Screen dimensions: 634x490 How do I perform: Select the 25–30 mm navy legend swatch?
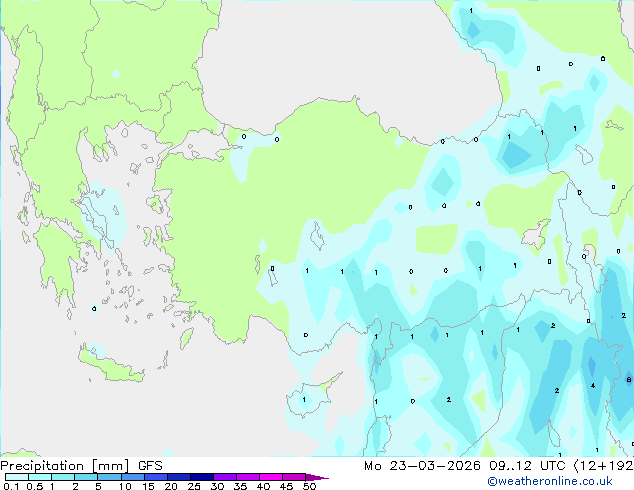pos(201,477)
